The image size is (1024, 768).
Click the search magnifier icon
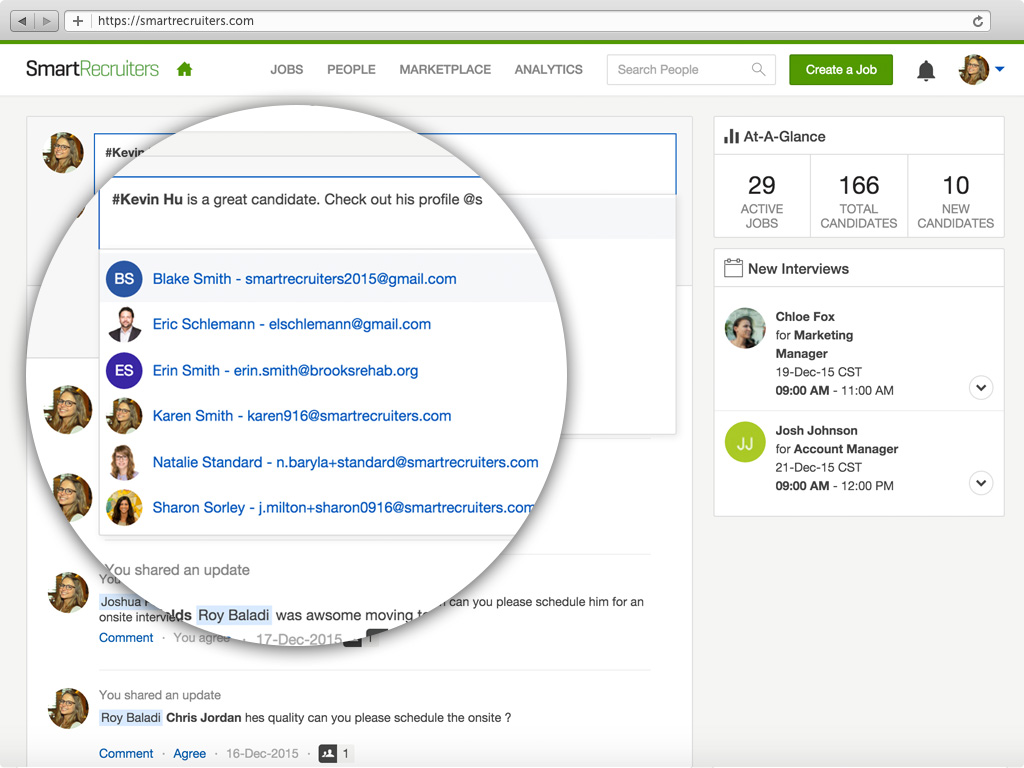click(758, 69)
